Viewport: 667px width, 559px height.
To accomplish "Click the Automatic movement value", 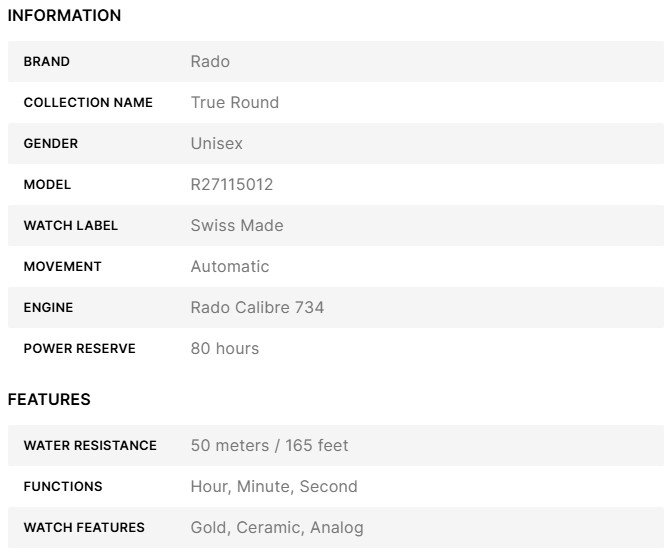I will 230,267.
